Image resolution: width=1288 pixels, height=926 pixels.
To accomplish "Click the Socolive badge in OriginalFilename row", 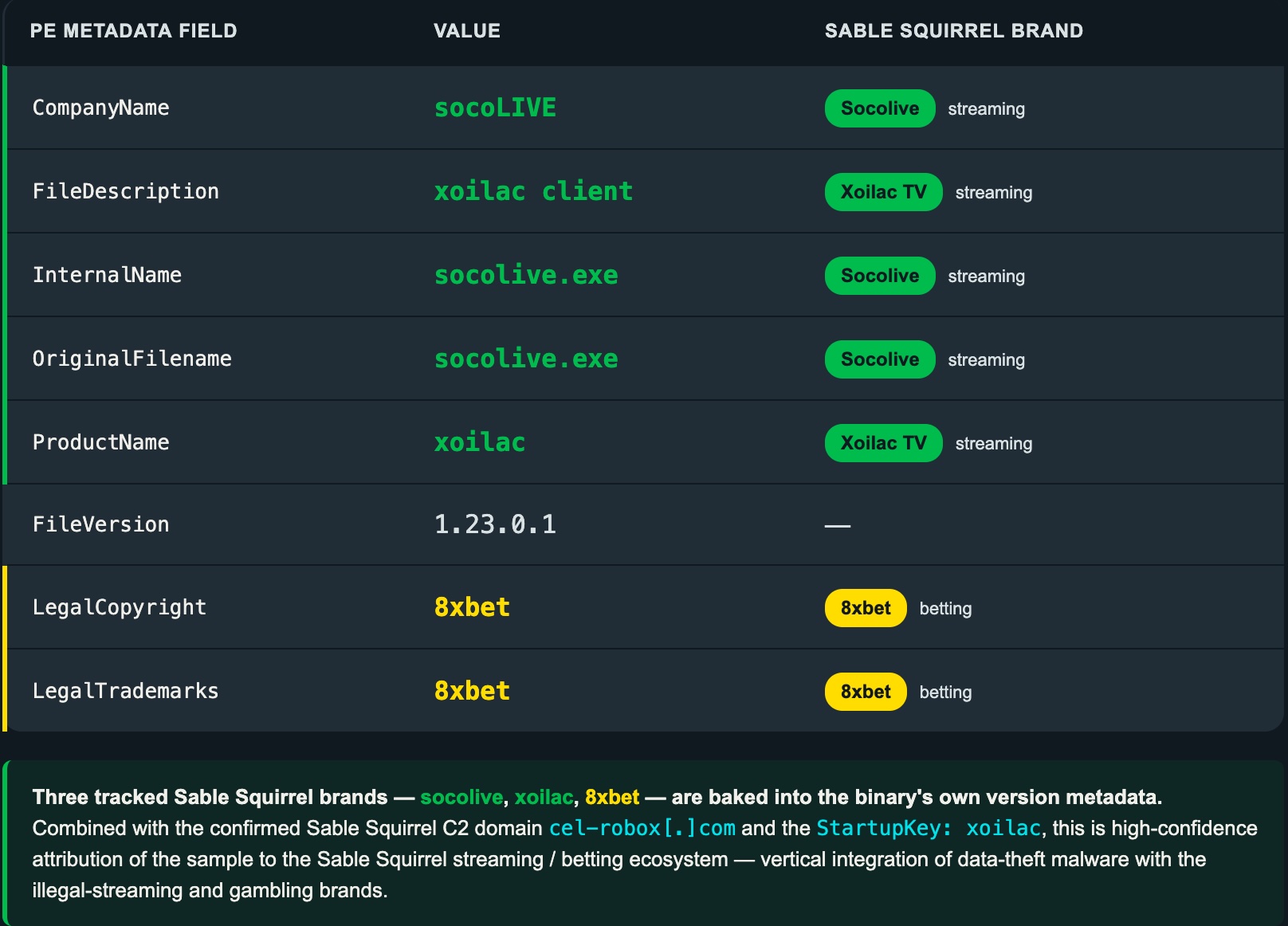I will click(880, 359).
